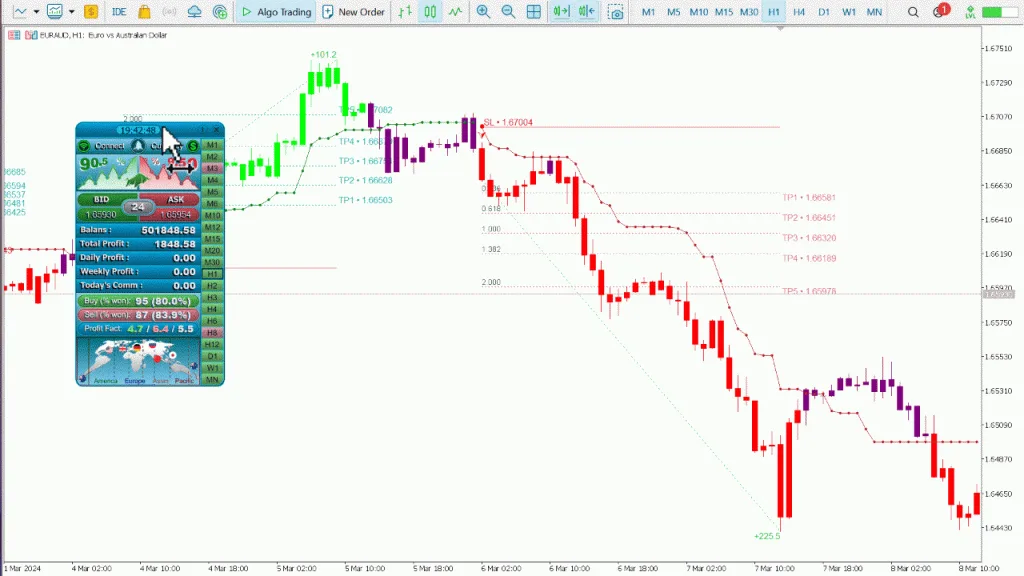
Task: Open the IDE MetaEditor icon
Action: click(x=119, y=11)
